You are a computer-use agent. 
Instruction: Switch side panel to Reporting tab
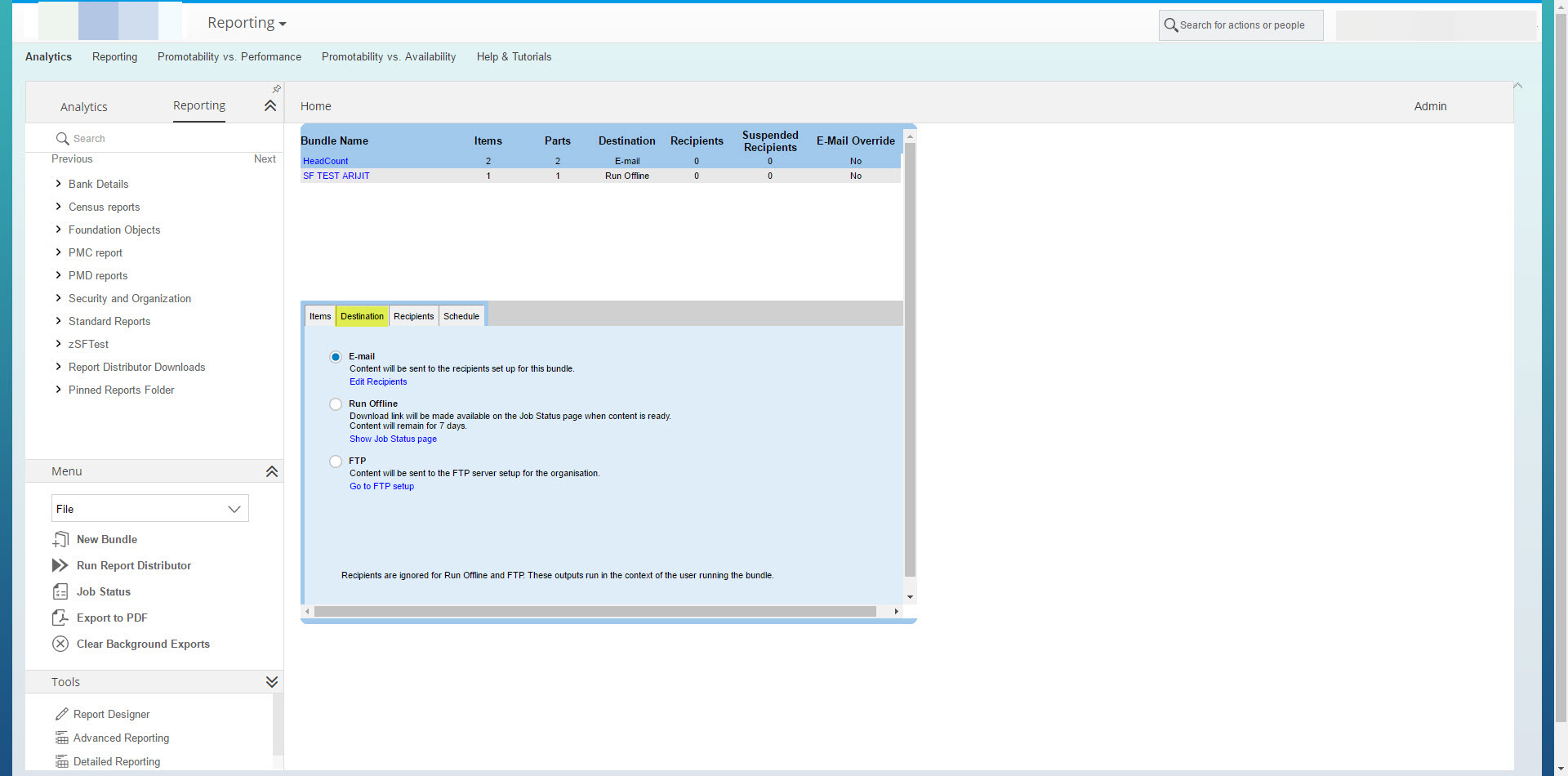(x=199, y=105)
